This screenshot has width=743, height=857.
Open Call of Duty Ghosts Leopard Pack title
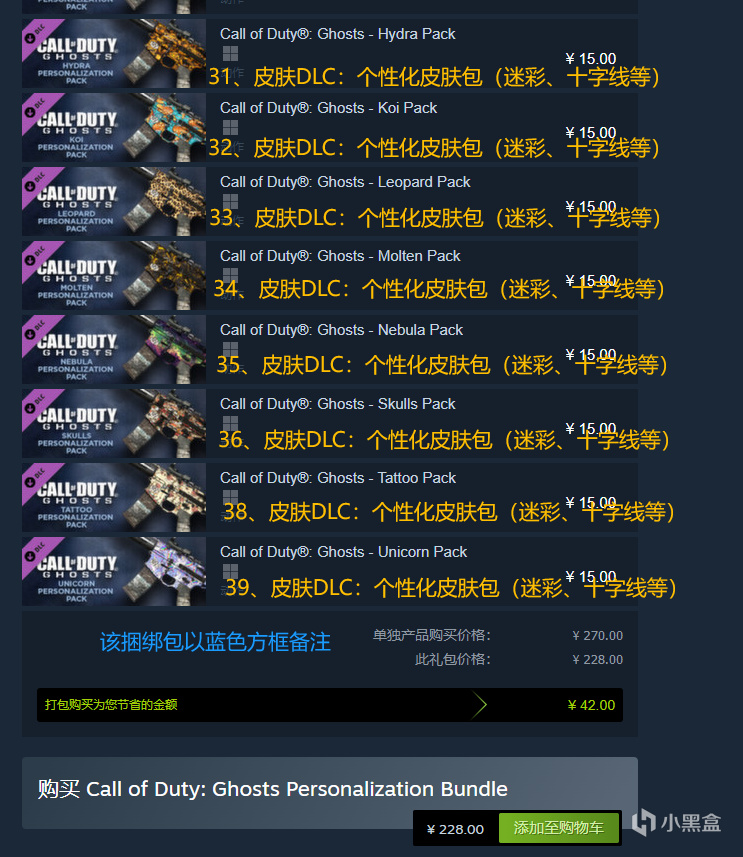[345, 182]
